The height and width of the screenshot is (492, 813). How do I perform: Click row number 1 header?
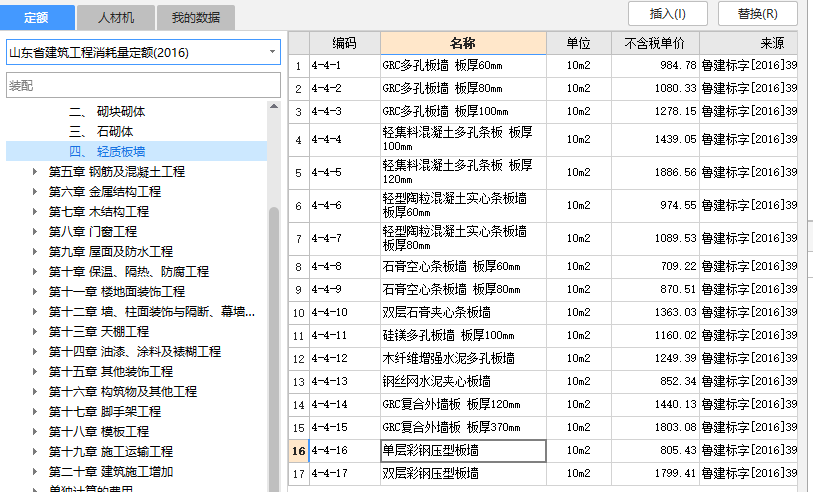(299, 66)
